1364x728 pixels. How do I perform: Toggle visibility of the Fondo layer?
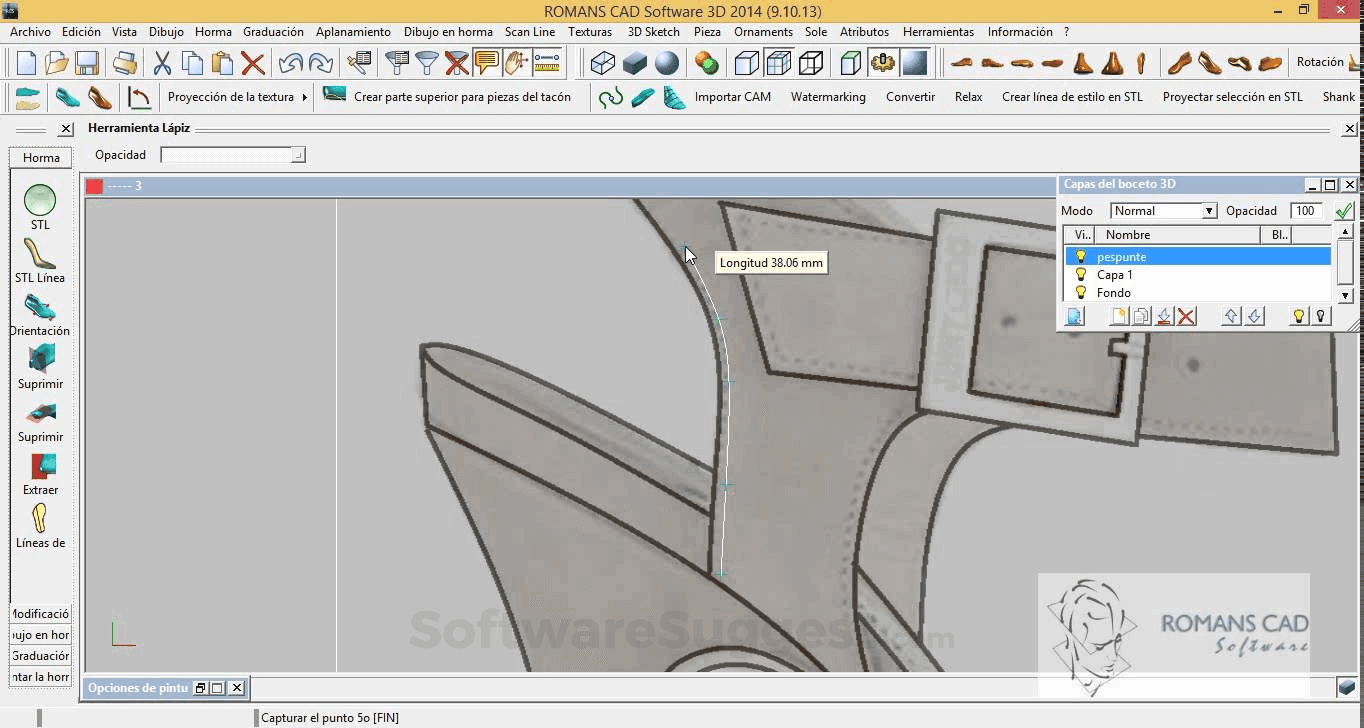[x=1081, y=292]
